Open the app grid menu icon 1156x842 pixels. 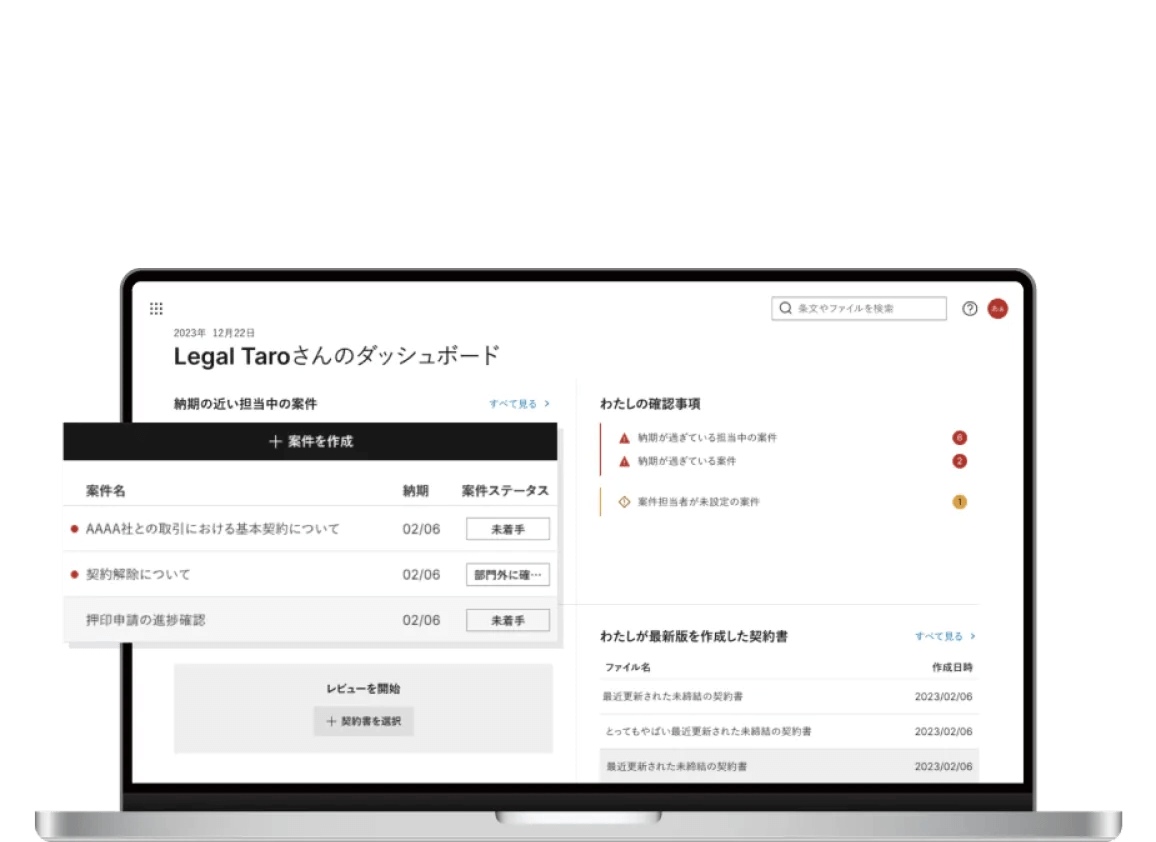coord(156,309)
